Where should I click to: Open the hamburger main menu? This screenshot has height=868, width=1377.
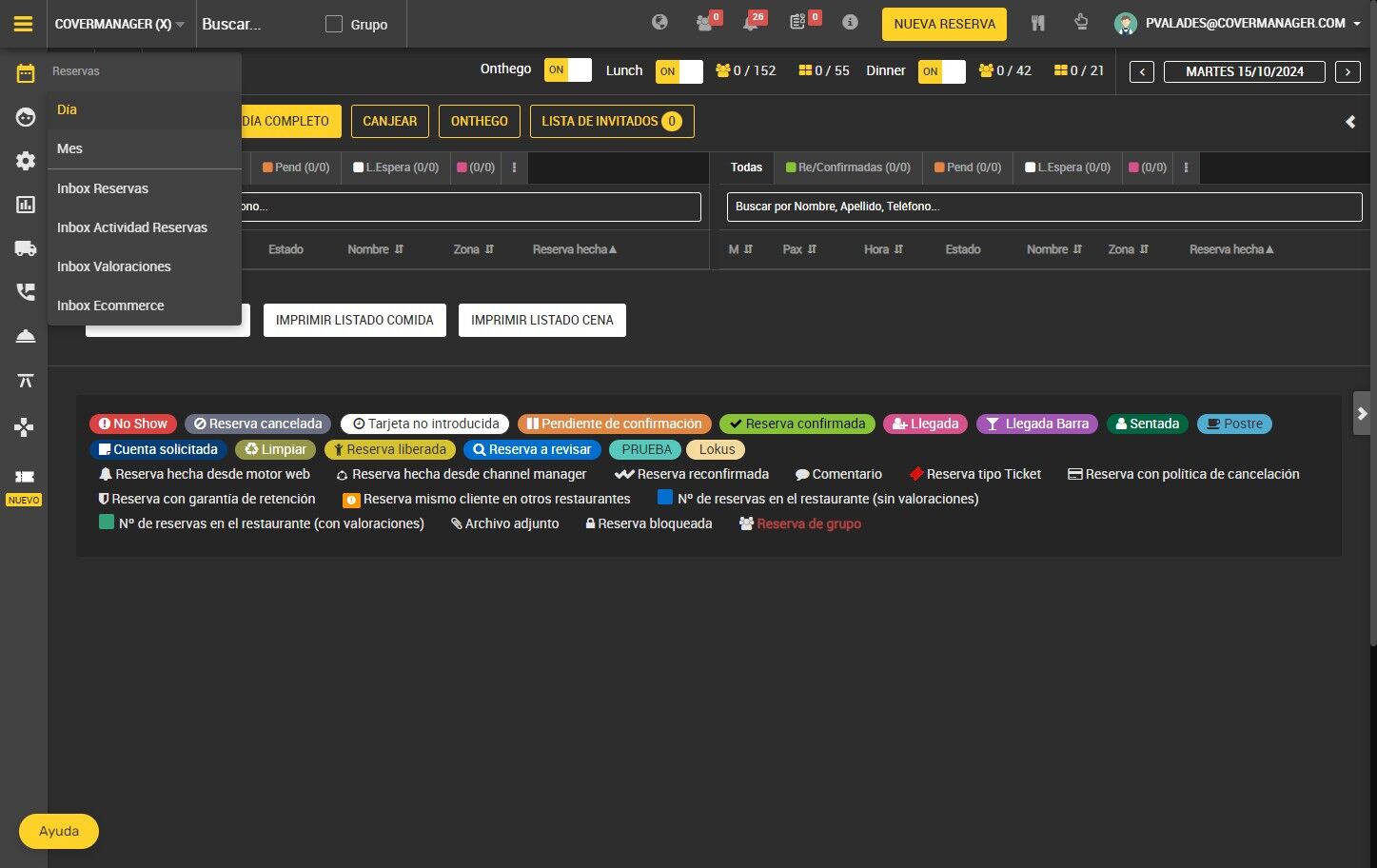(x=23, y=24)
